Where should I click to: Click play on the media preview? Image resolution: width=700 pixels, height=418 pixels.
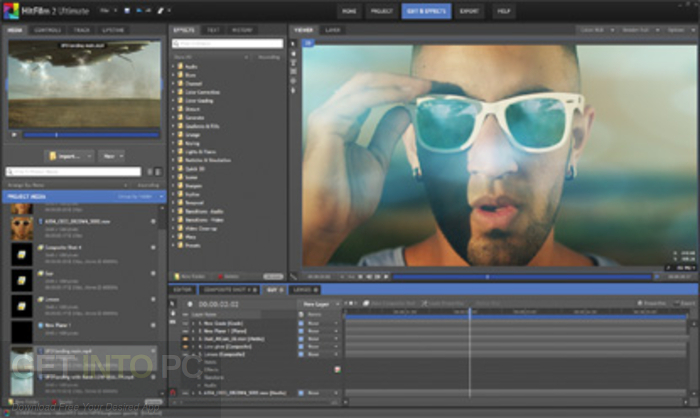[14, 134]
